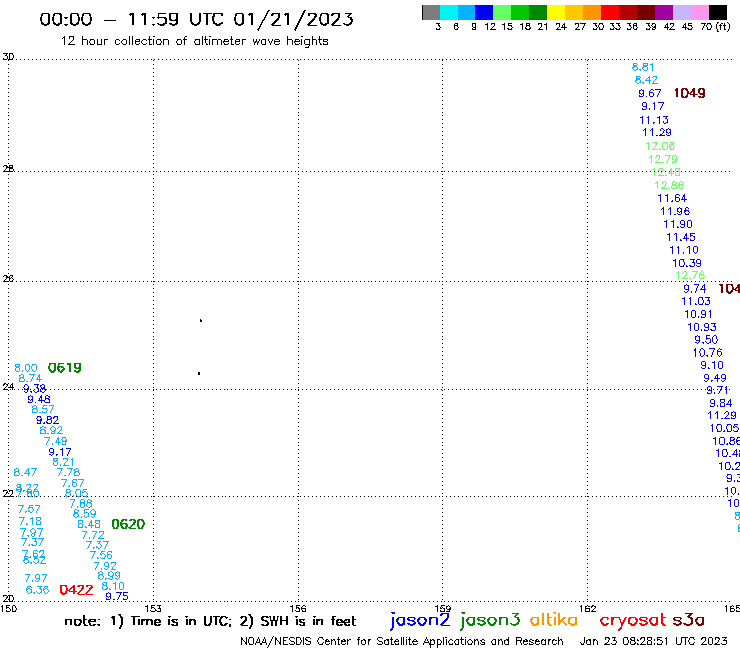Click the wave height value "9.82"
The width and height of the screenshot is (740, 650).
[47, 420]
